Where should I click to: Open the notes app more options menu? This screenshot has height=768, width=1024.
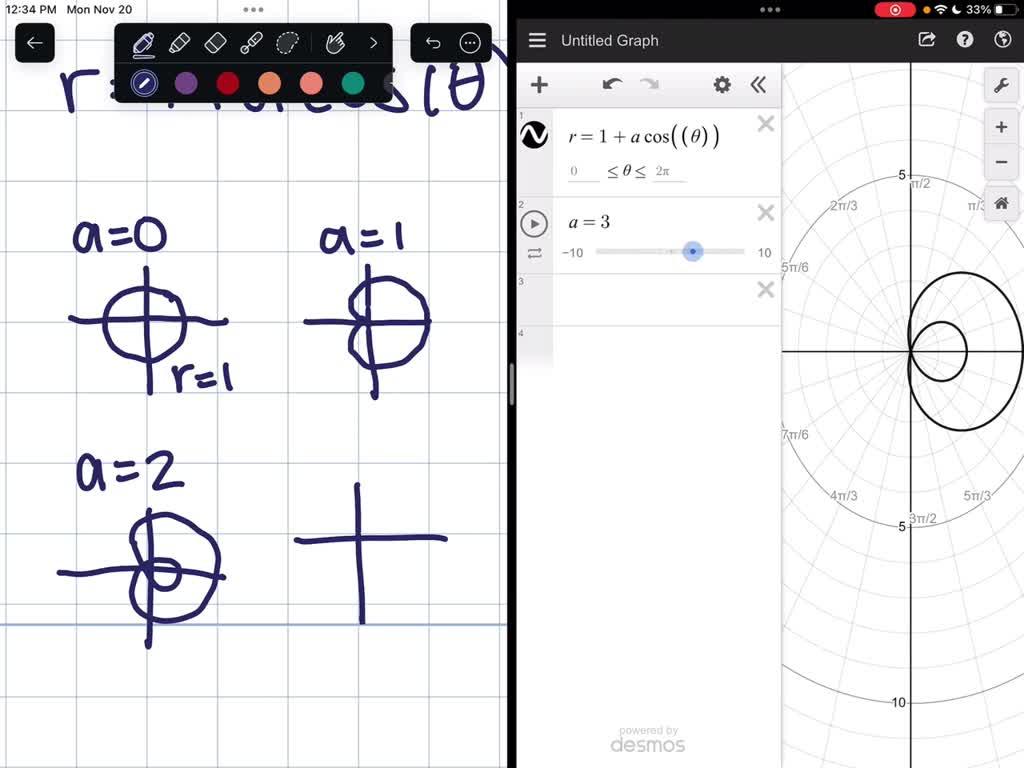[x=470, y=43]
